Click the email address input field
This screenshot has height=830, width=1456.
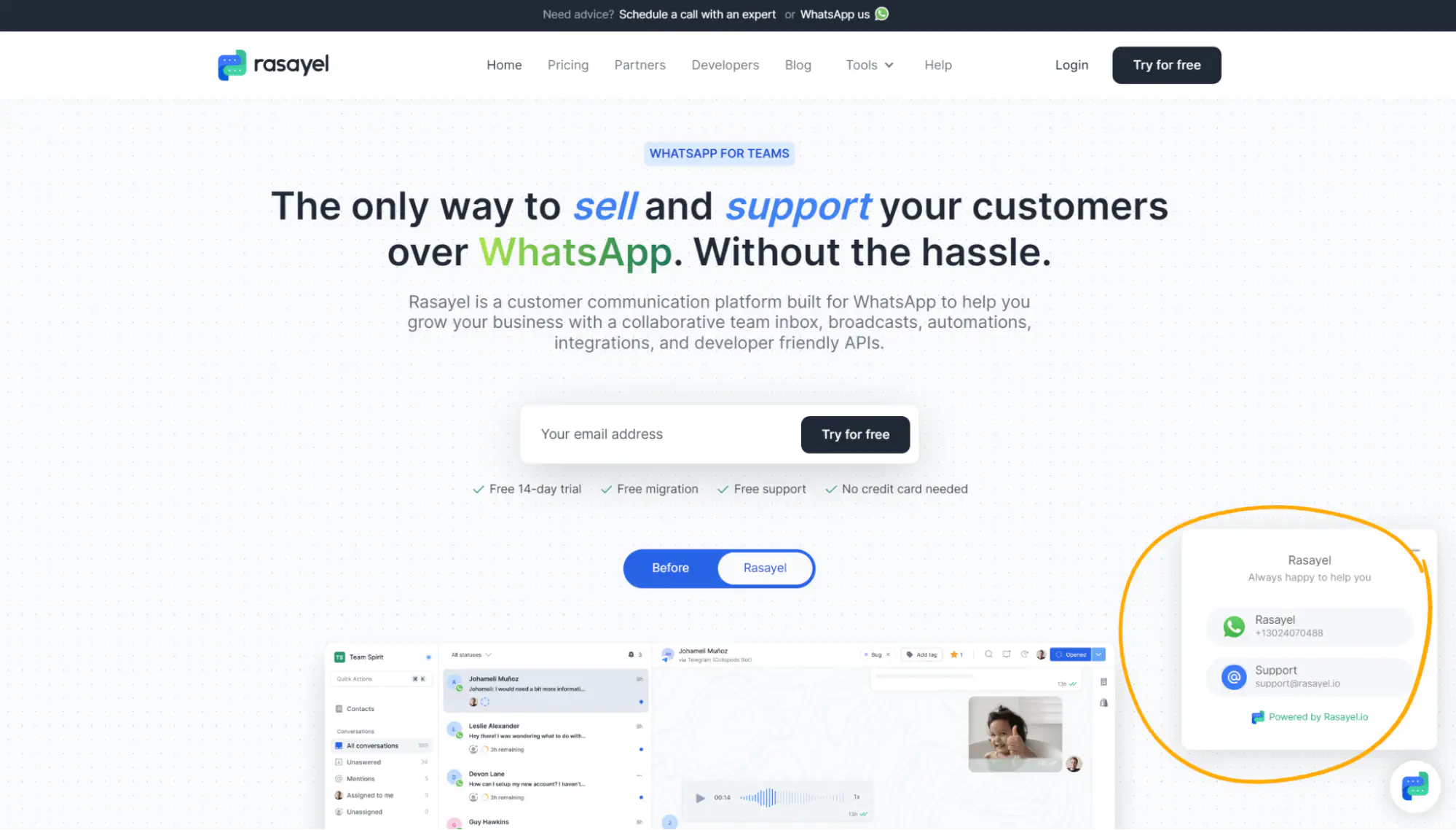tap(661, 434)
